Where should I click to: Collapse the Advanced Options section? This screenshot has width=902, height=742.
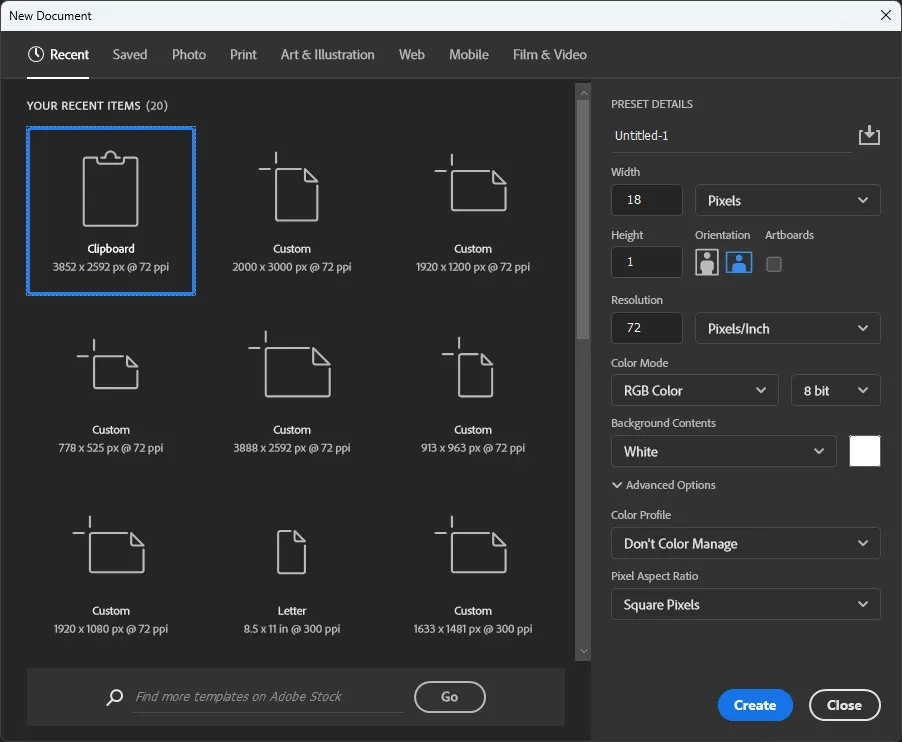[x=663, y=485]
